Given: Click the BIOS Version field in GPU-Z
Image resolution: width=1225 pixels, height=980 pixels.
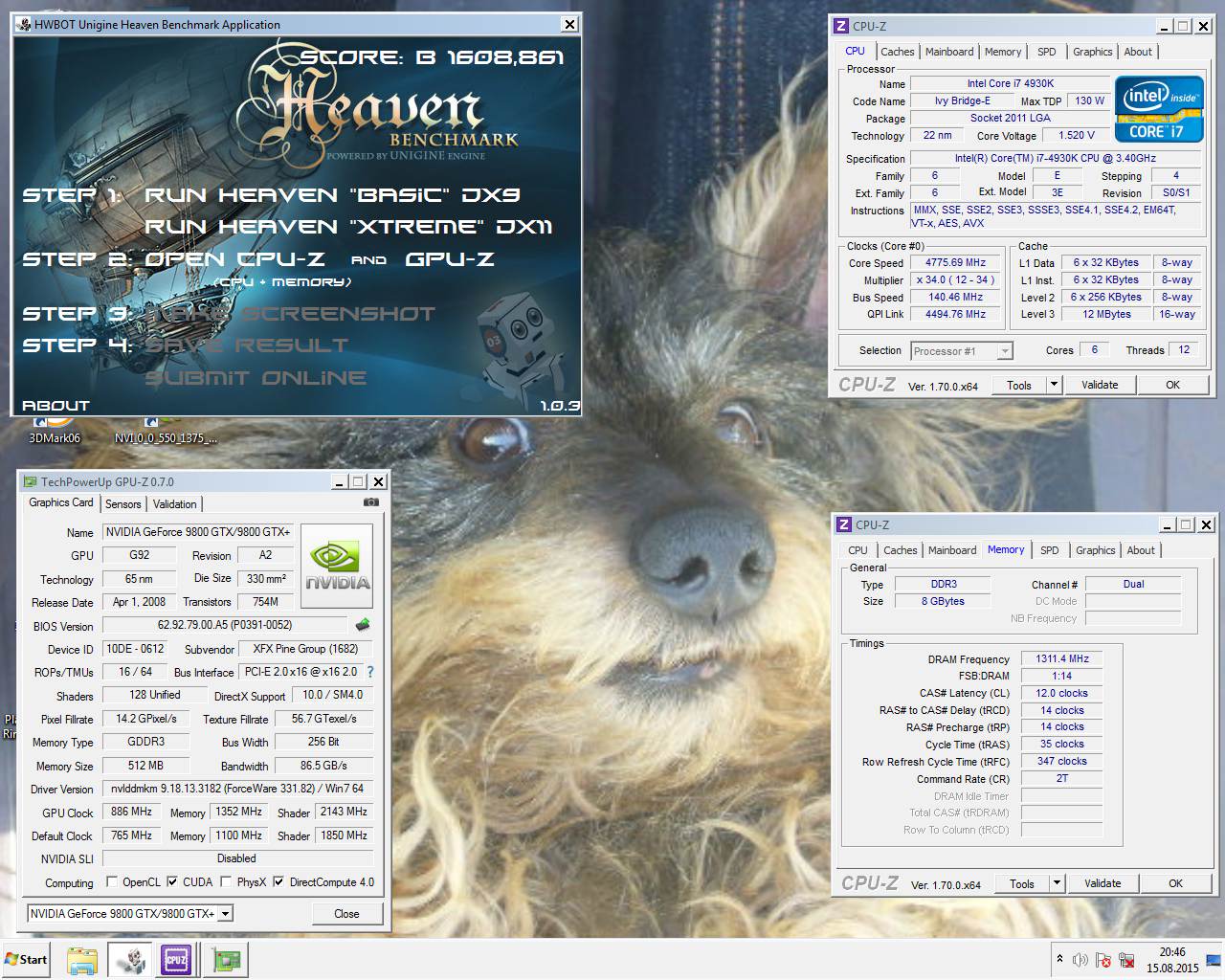Looking at the screenshot, I should pos(225,625).
